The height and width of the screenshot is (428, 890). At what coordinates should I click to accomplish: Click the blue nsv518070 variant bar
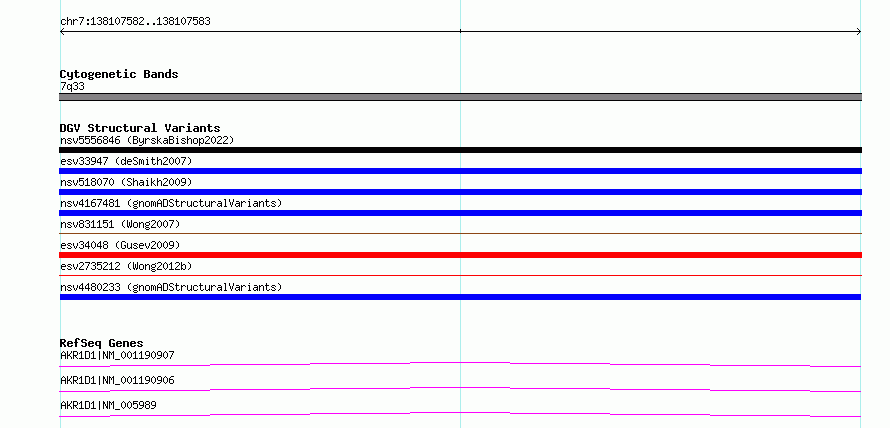[460, 192]
